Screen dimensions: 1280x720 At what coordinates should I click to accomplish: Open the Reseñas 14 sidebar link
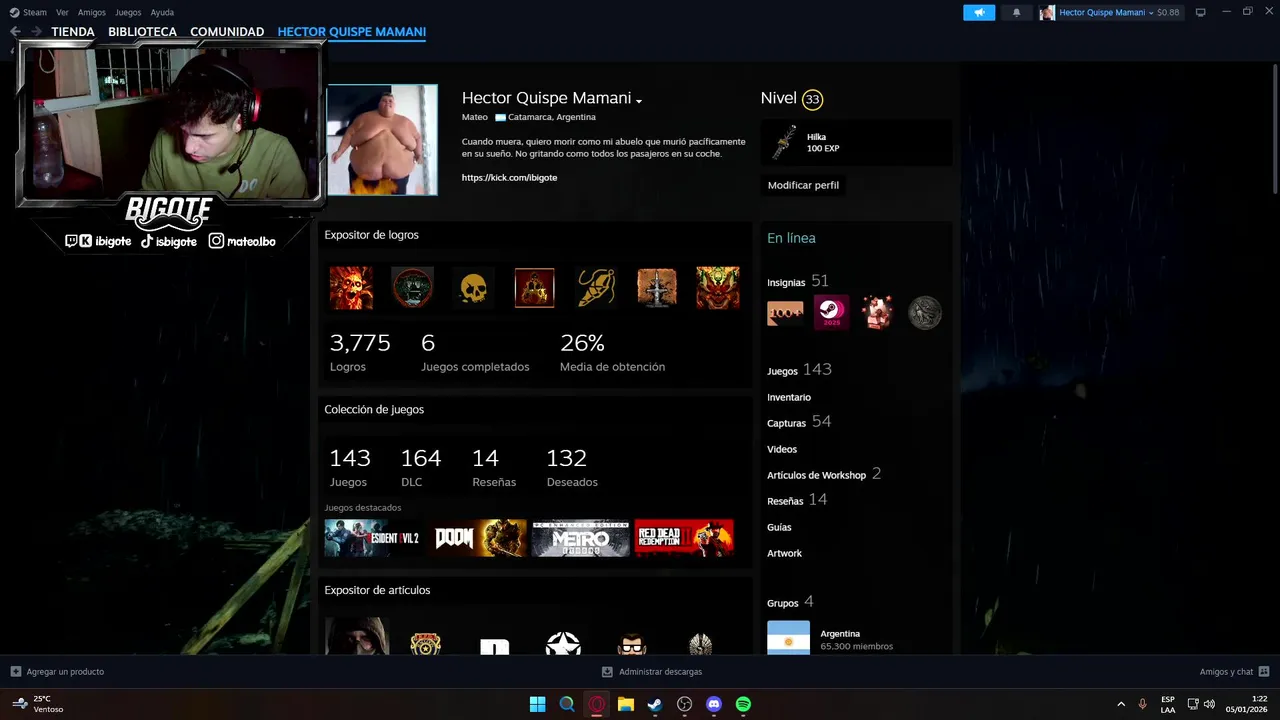pos(797,500)
